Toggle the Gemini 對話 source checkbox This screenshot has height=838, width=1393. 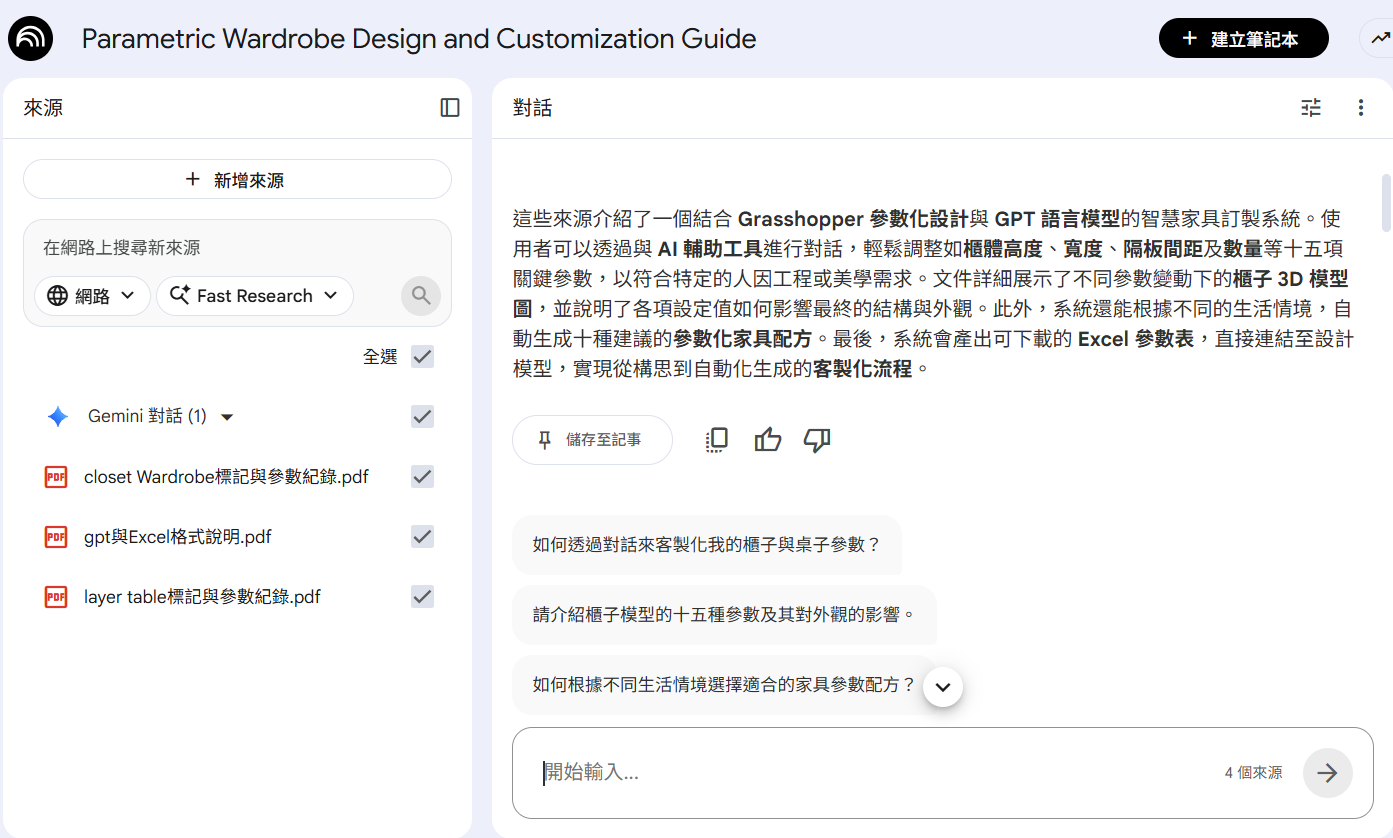pos(423,417)
